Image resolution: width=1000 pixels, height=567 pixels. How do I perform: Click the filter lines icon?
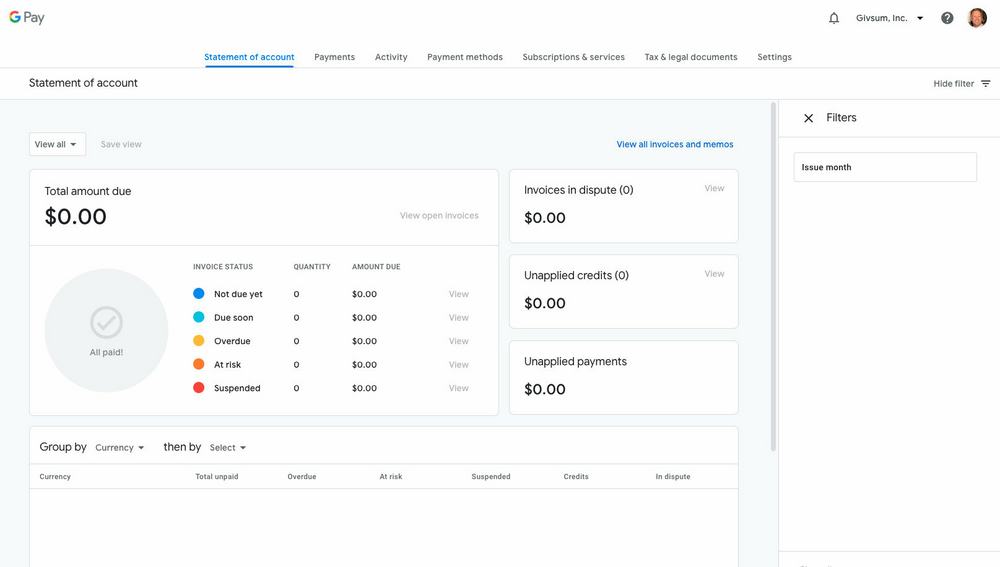pos(986,84)
